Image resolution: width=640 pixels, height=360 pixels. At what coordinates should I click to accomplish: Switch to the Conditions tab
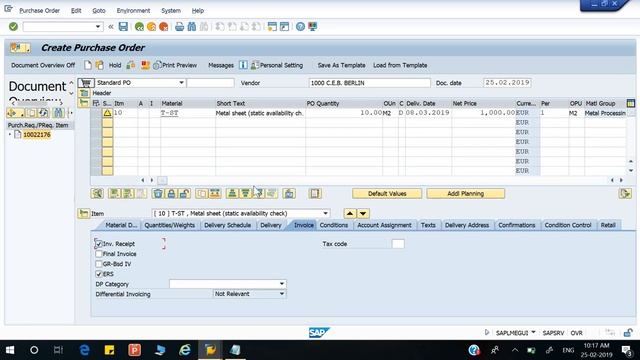point(333,225)
